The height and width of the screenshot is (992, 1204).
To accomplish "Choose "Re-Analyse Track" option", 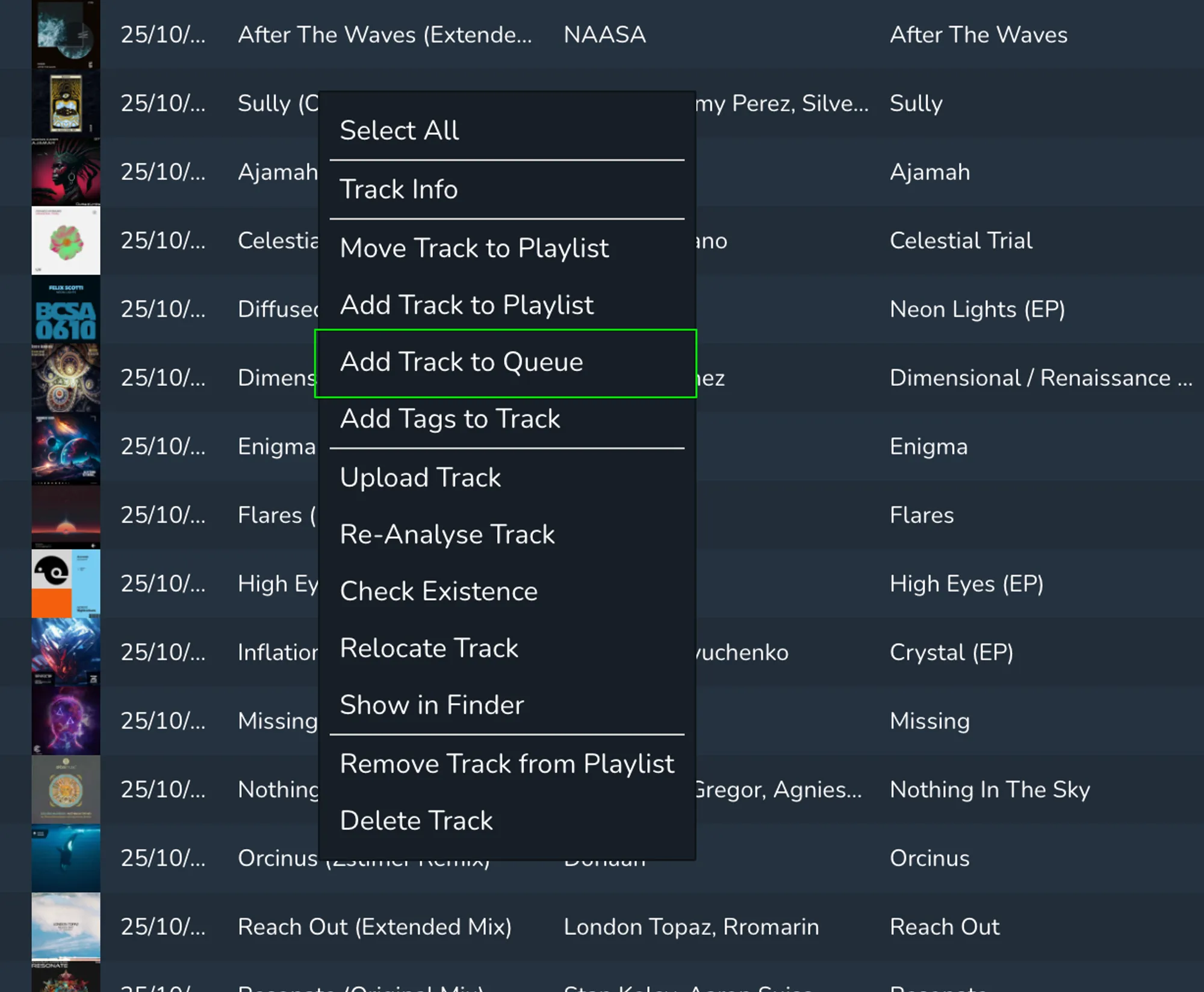I will 447,534.
